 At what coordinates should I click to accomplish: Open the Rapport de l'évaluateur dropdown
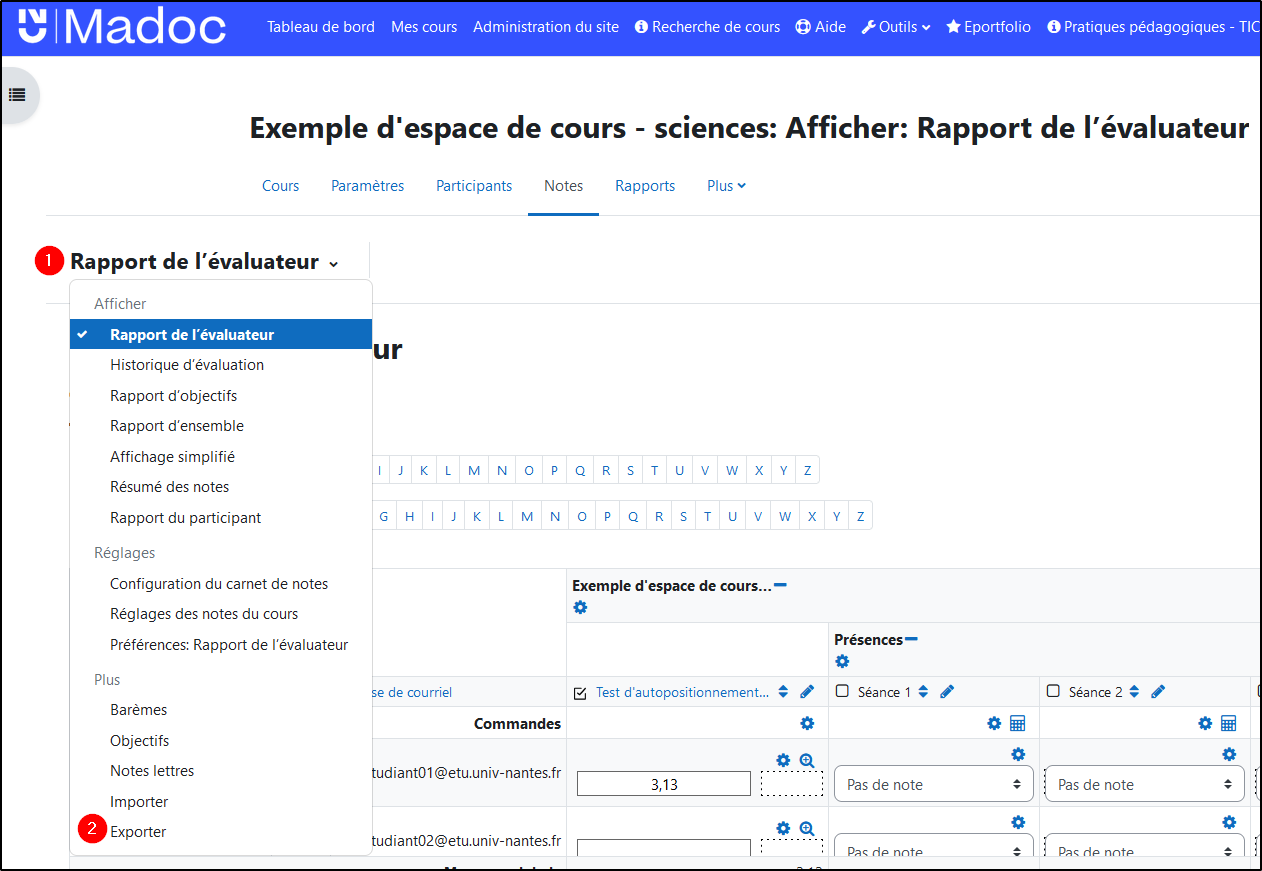pyautogui.click(x=200, y=260)
